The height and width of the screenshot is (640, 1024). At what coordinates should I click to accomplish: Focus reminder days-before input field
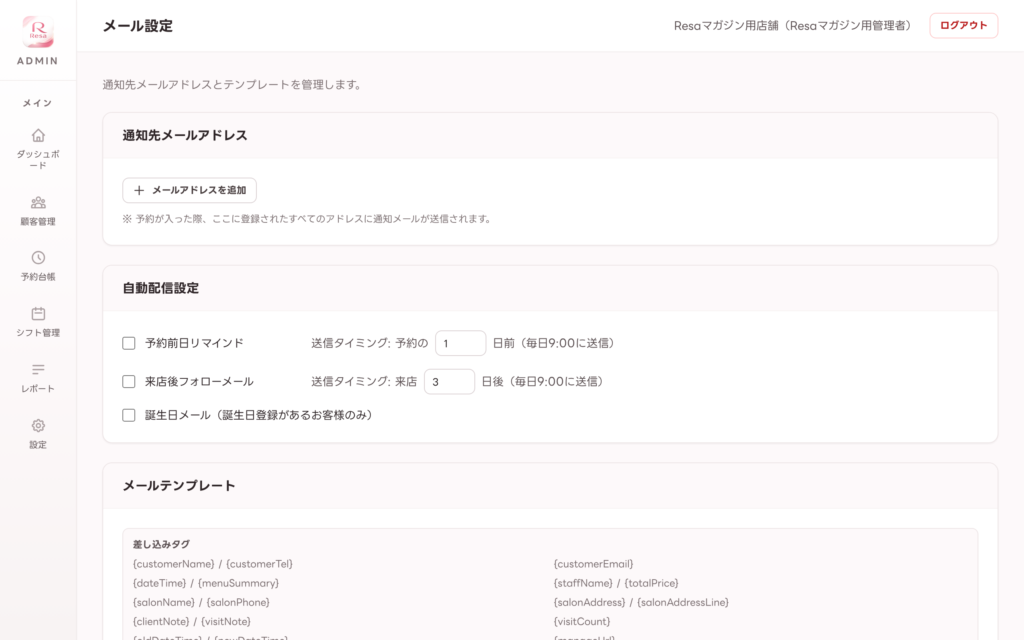(460, 344)
